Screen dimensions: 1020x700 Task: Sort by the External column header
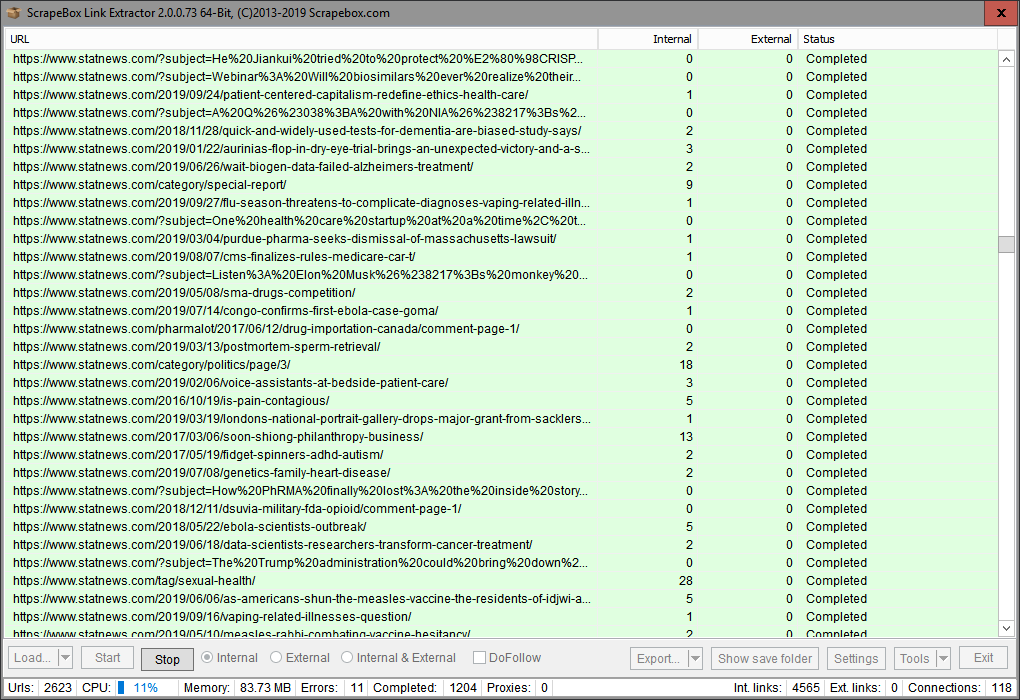click(x=748, y=39)
